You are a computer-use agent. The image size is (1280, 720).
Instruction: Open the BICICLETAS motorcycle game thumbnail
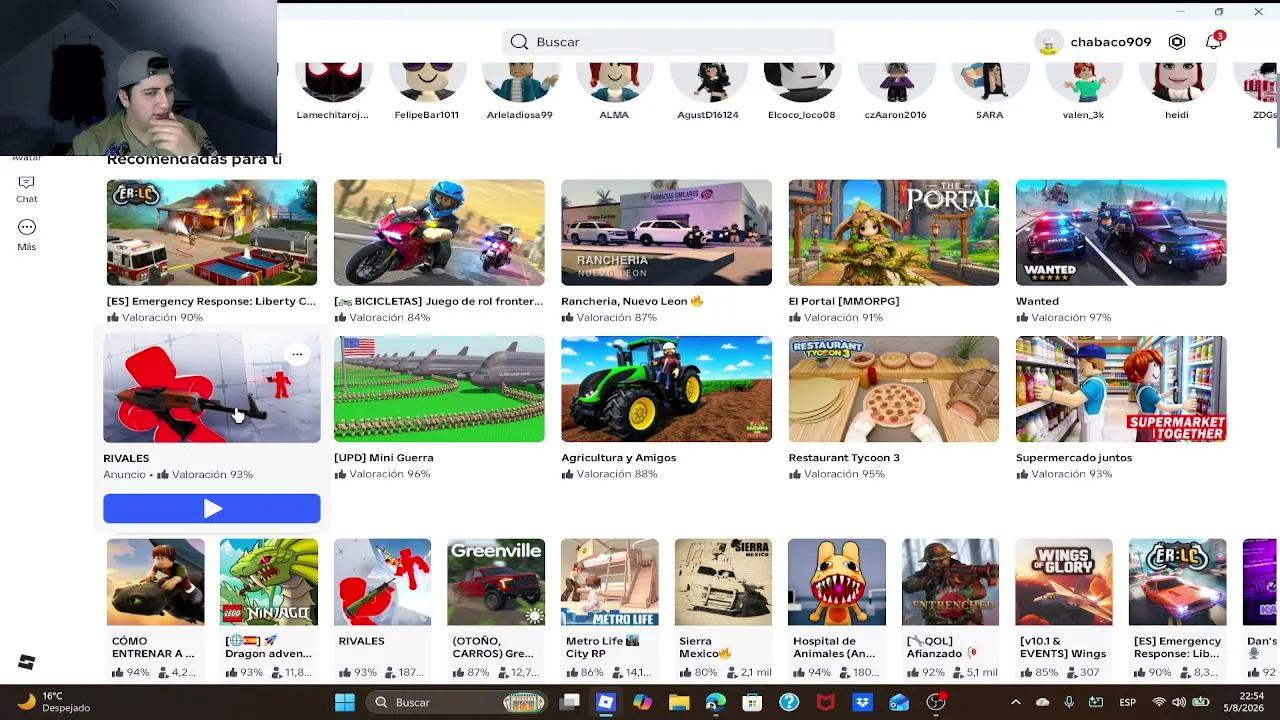pos(439,233)
